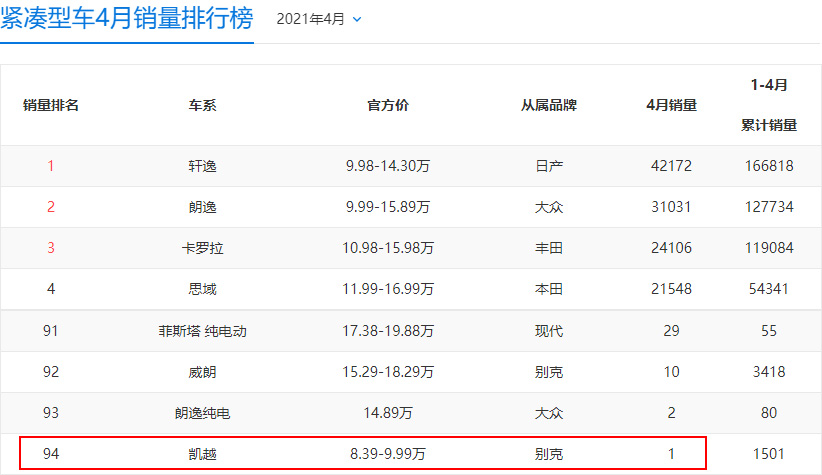Click 别克 brand in the 威朗 row

[549, 372]
